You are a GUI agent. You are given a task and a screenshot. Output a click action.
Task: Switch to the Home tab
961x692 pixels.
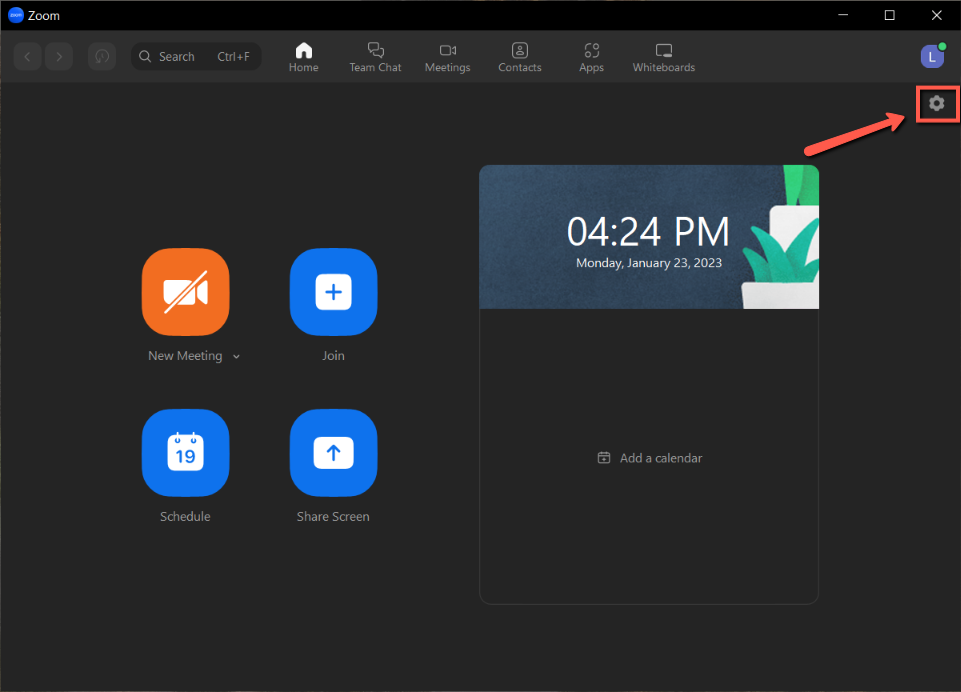pyautogui.click(x=303, y=57)
